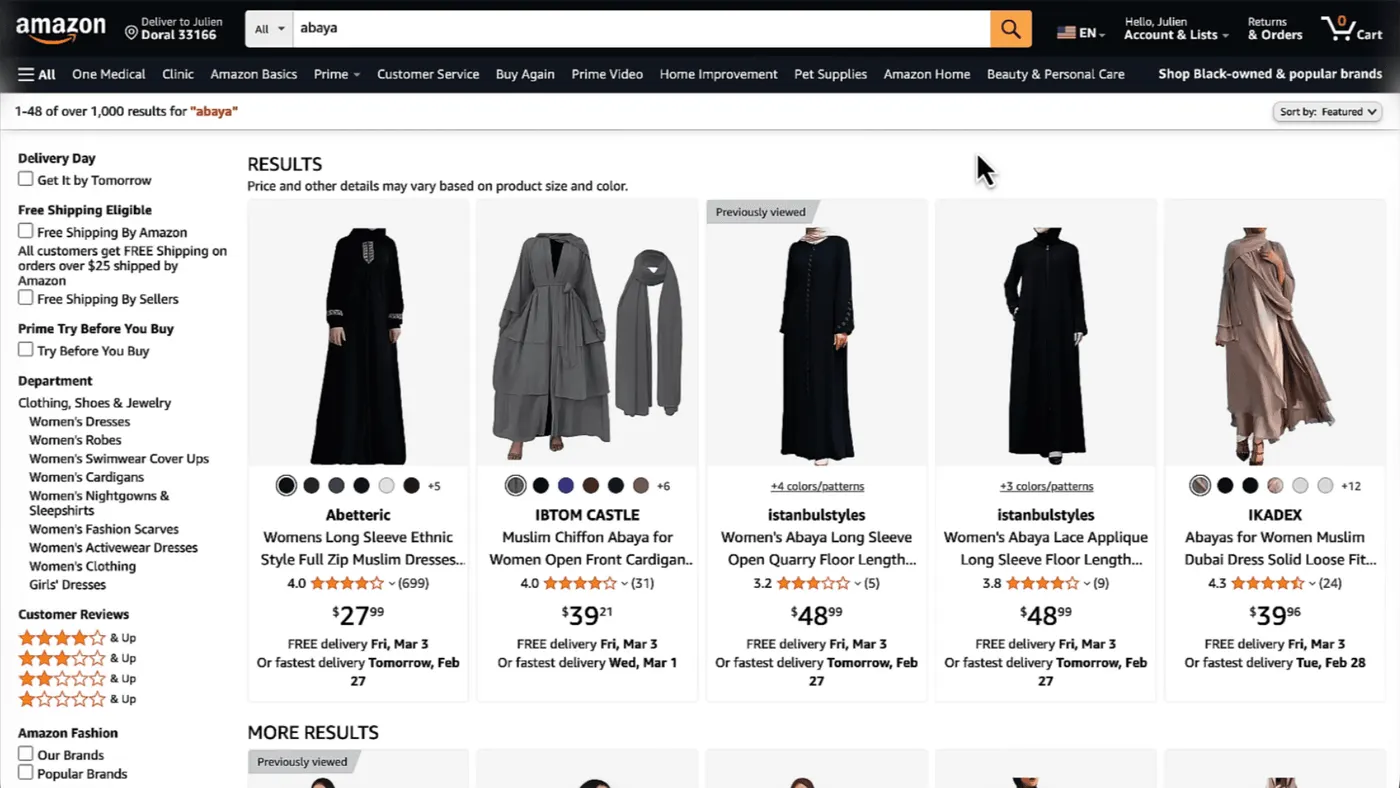Open Customer Service nav item
1400x788 pixels.
coord(428,74)
